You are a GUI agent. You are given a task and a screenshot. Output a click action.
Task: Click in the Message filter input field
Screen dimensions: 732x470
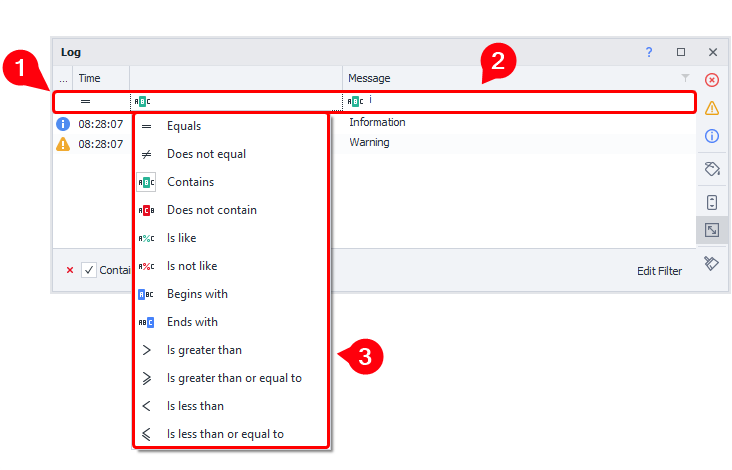[520, 101]
